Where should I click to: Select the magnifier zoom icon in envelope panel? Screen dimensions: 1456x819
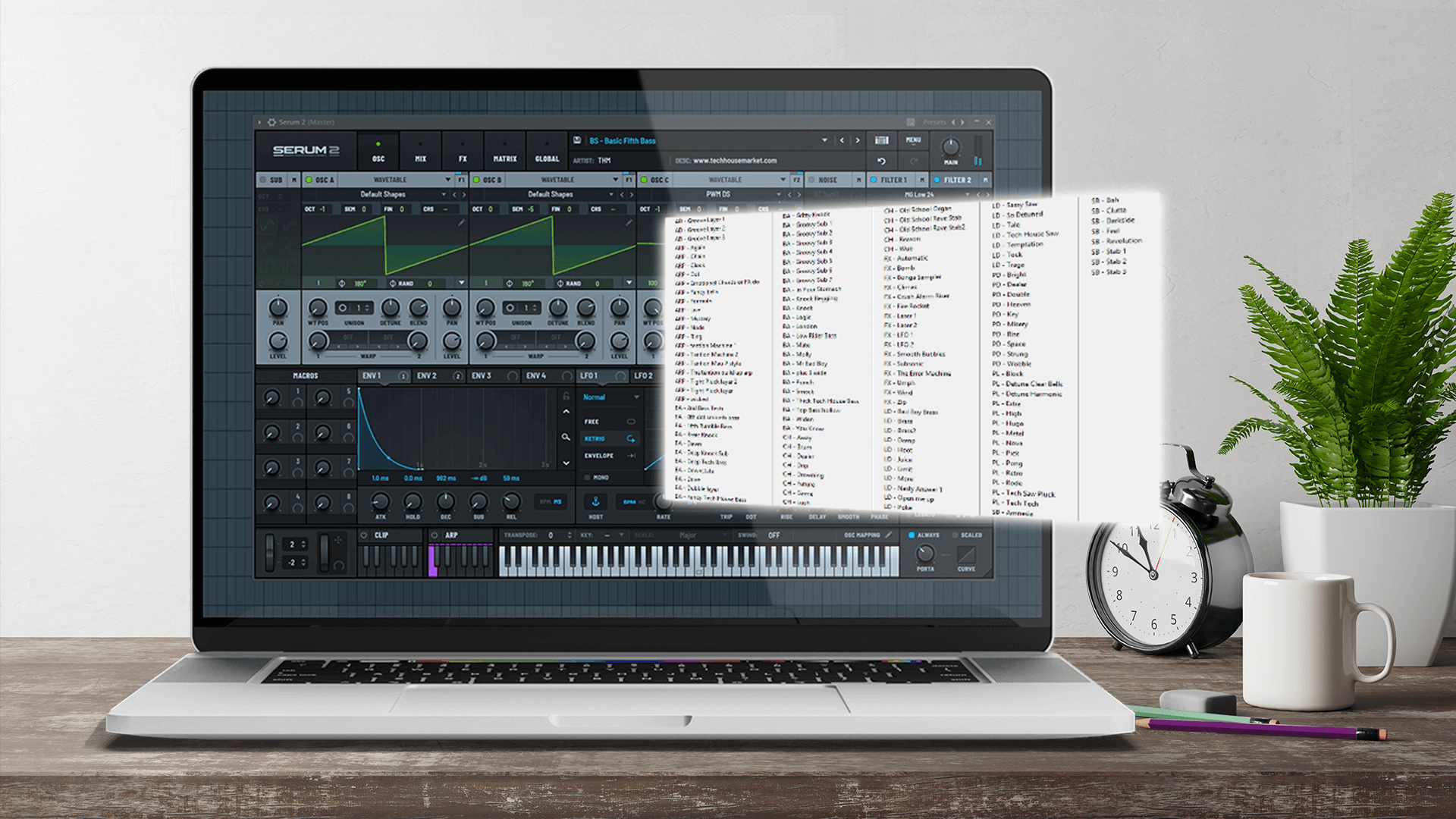[x=566, y=436]
